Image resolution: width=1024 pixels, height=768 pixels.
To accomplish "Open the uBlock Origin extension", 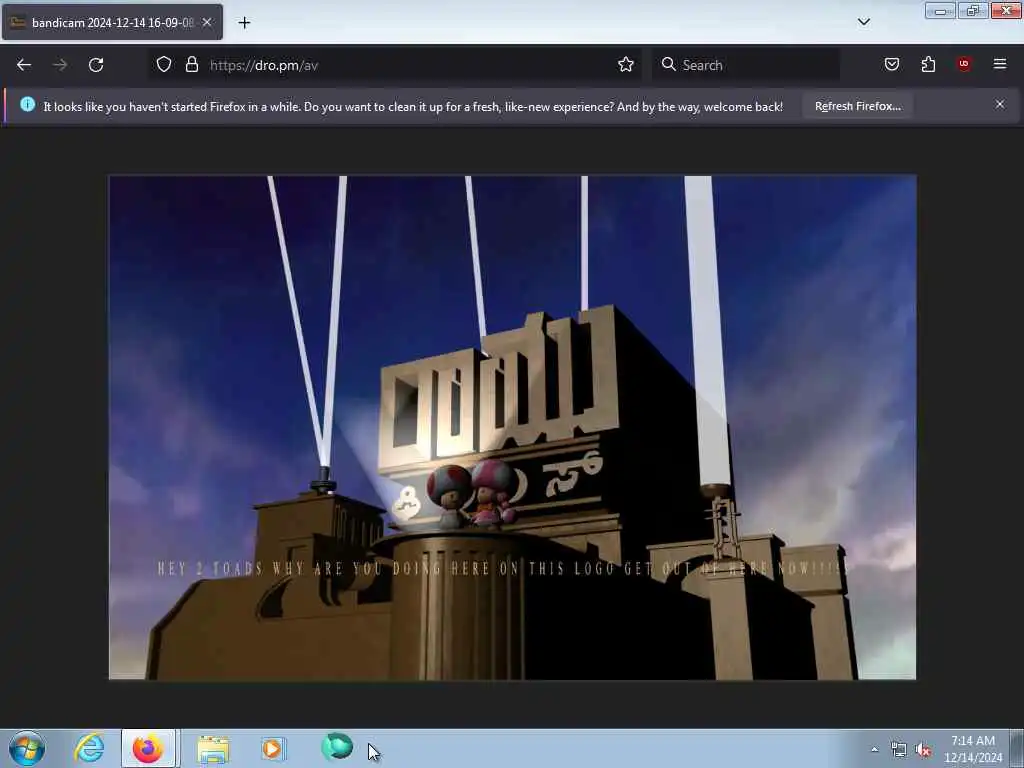I will pos(964,64).
